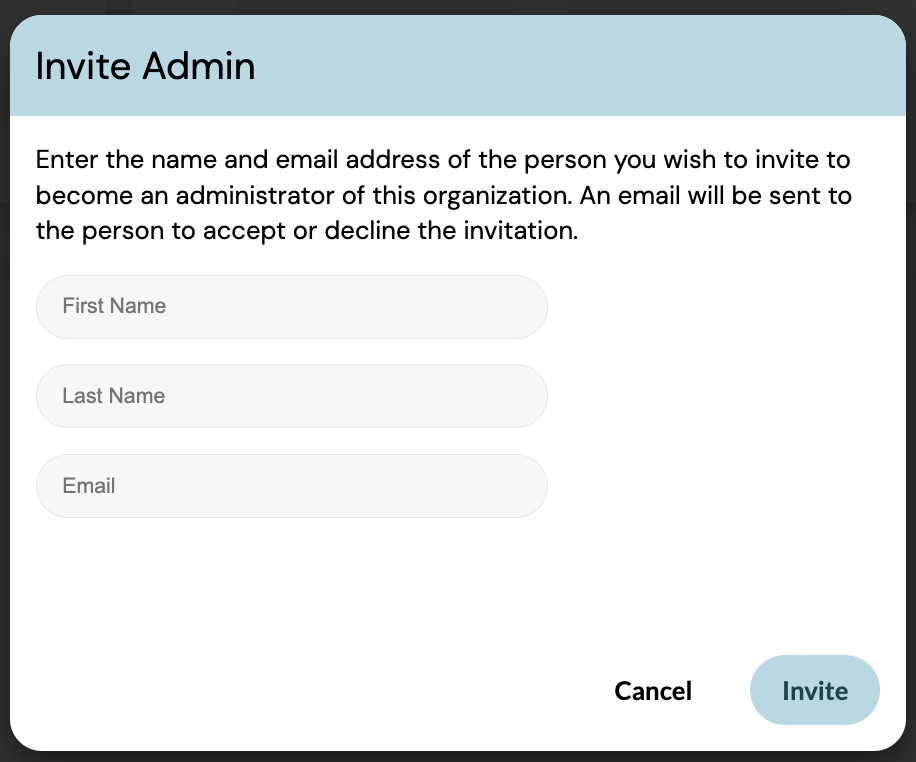The image size is (916, 762).
Task: Send the administrator invitation with Invite
Action: [814, 691]
